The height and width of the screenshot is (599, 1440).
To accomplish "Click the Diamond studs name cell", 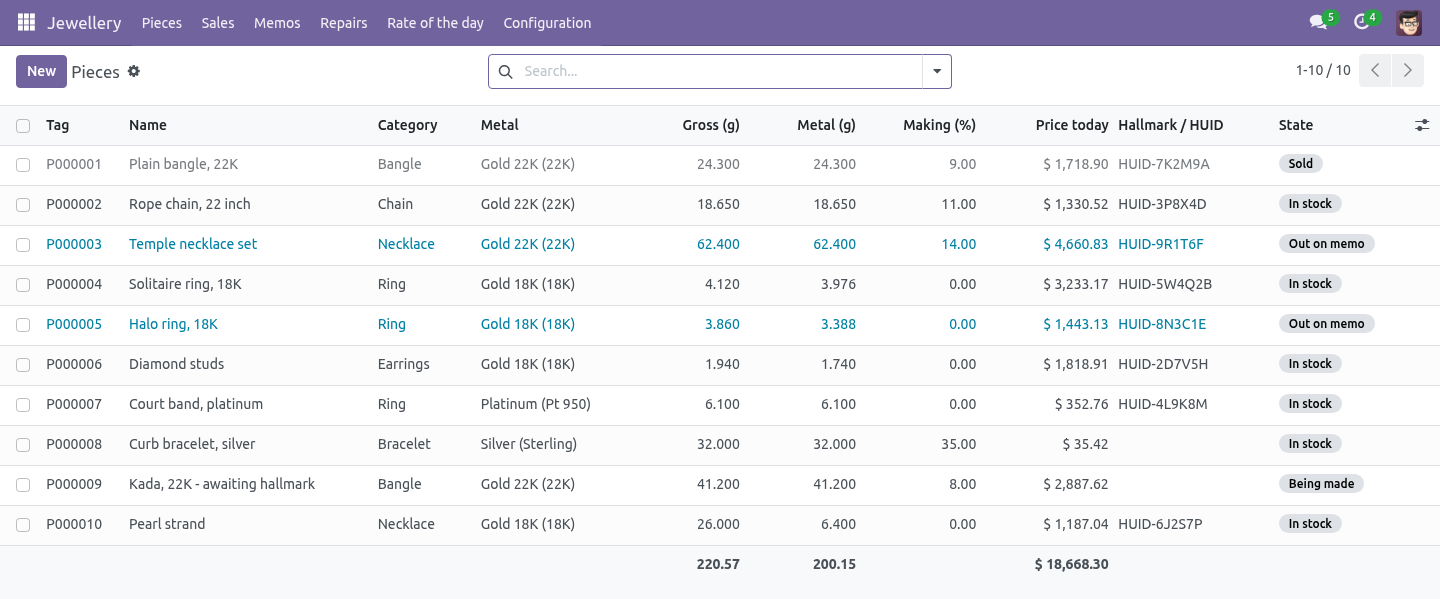I will 176,364.
